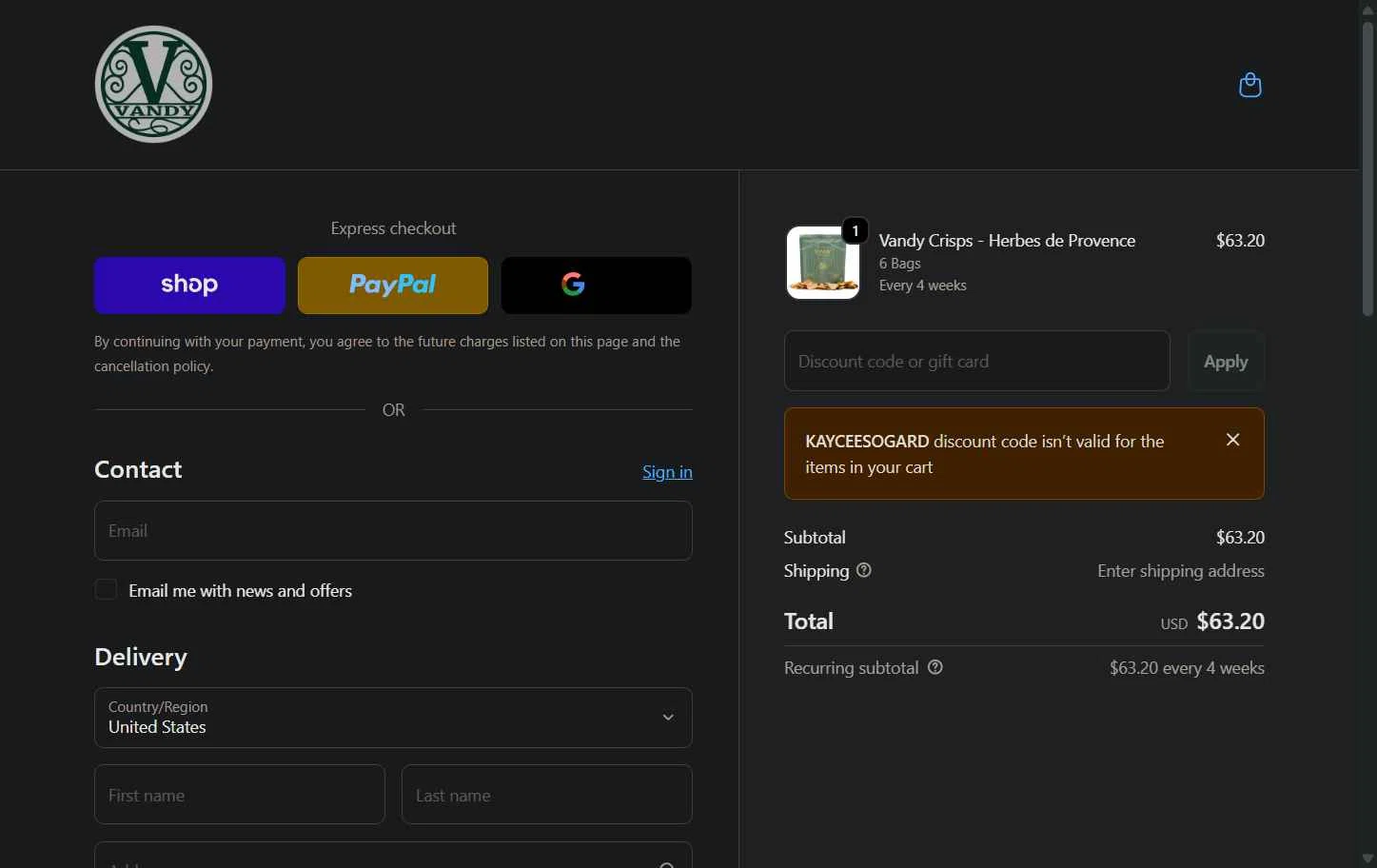This screenshot has width=1377, height=868.
Task: Pay with Shop Pay express button
Action: click(189, 285)
